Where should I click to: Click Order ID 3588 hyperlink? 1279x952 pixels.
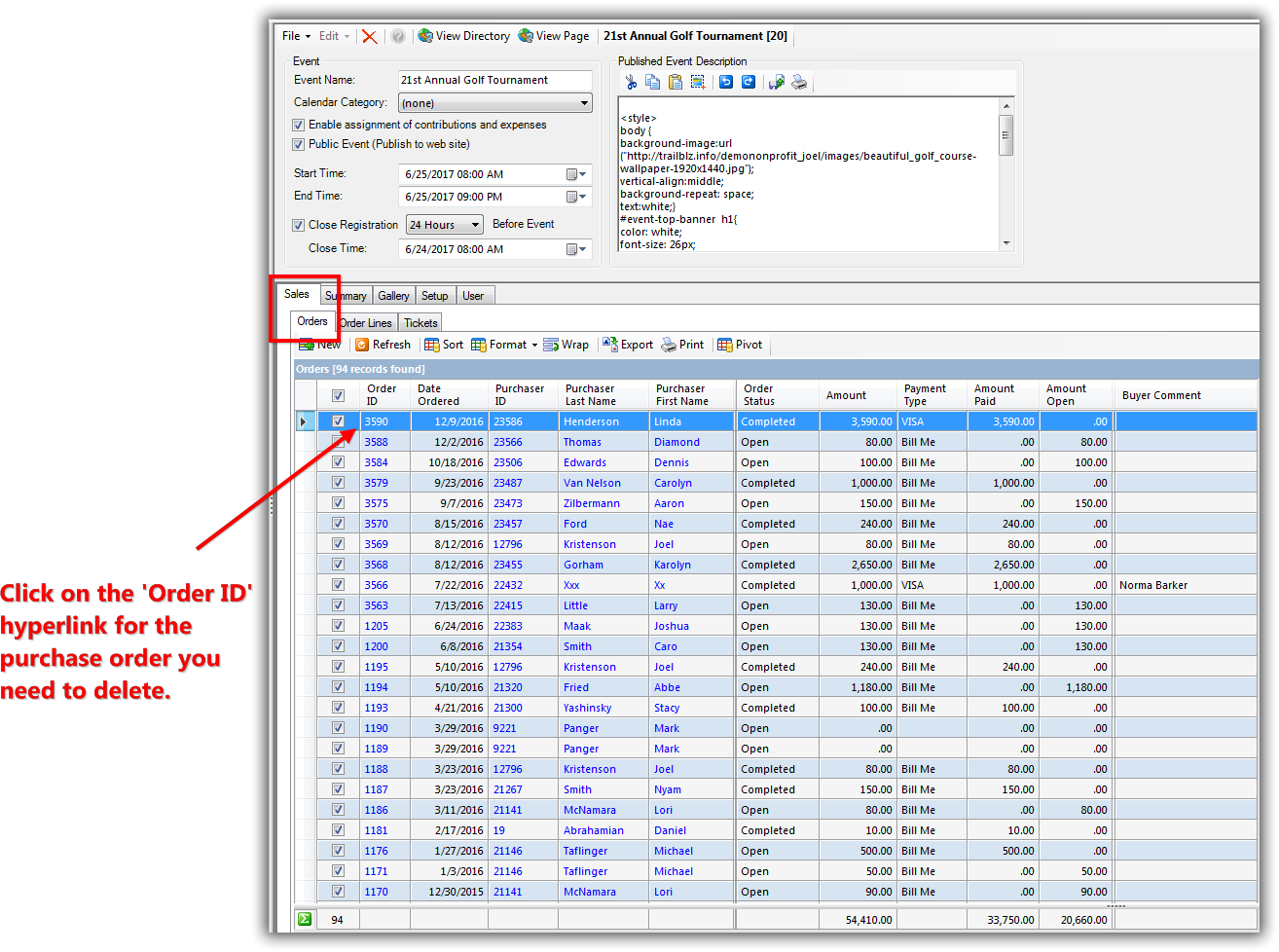(376, 442)
